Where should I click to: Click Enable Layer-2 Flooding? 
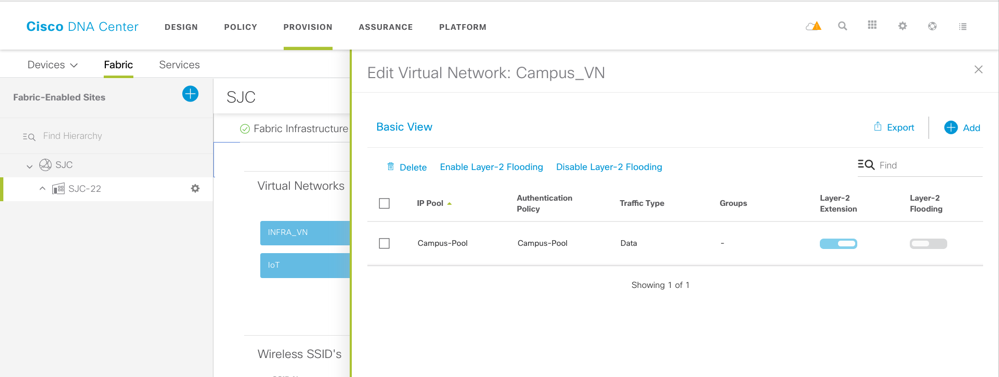[491, 167]
